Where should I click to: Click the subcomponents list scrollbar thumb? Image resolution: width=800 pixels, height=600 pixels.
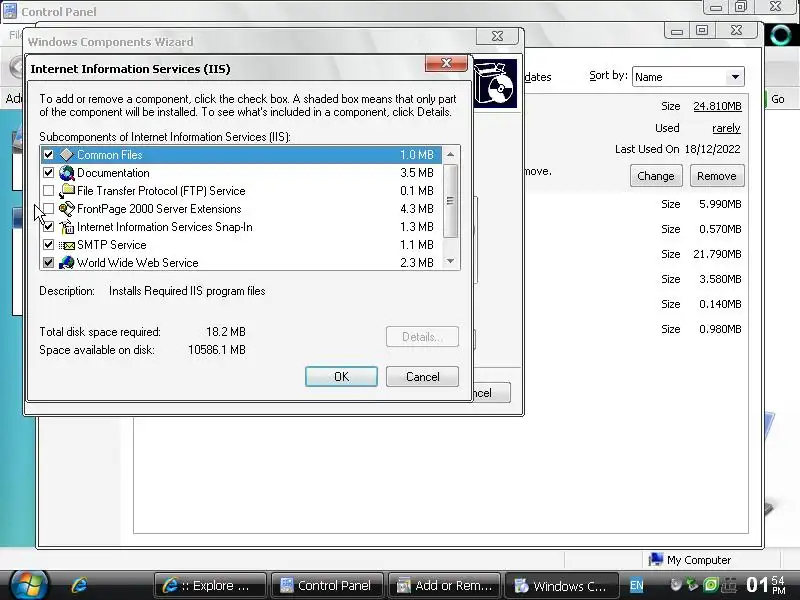(x=450, y=201)
